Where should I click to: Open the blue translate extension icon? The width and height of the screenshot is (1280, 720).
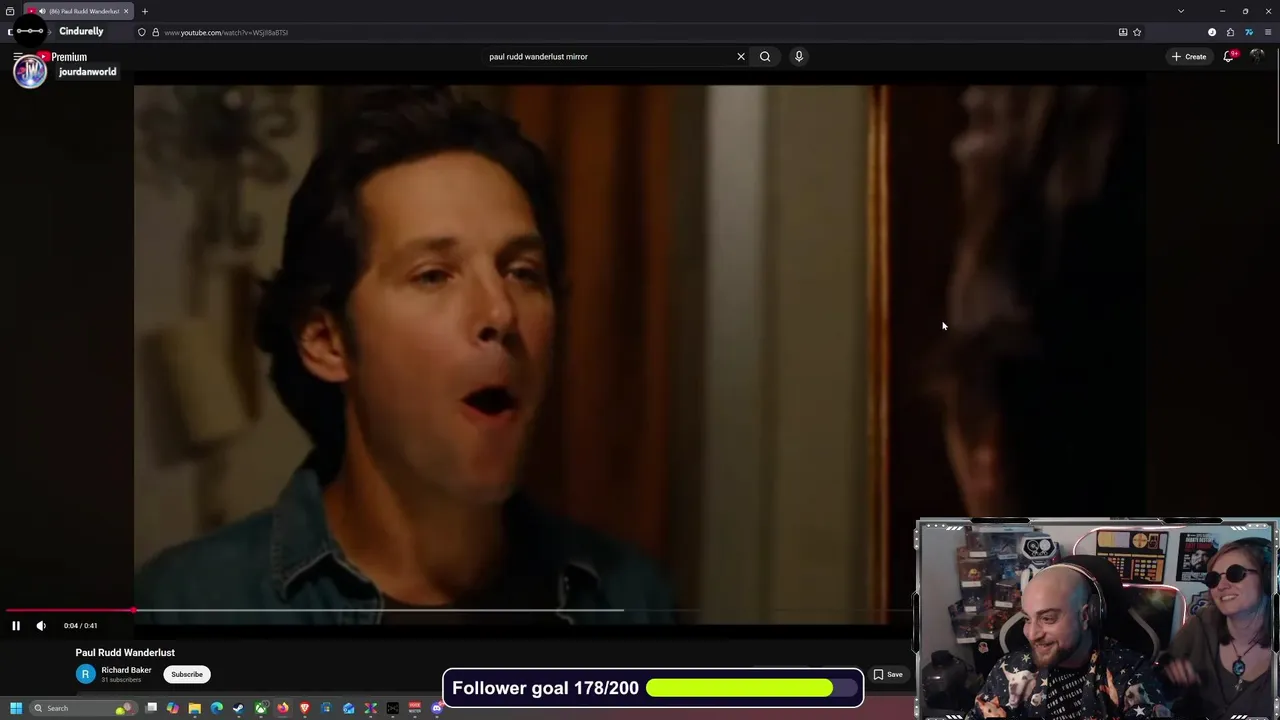[x=1249, y=32]
